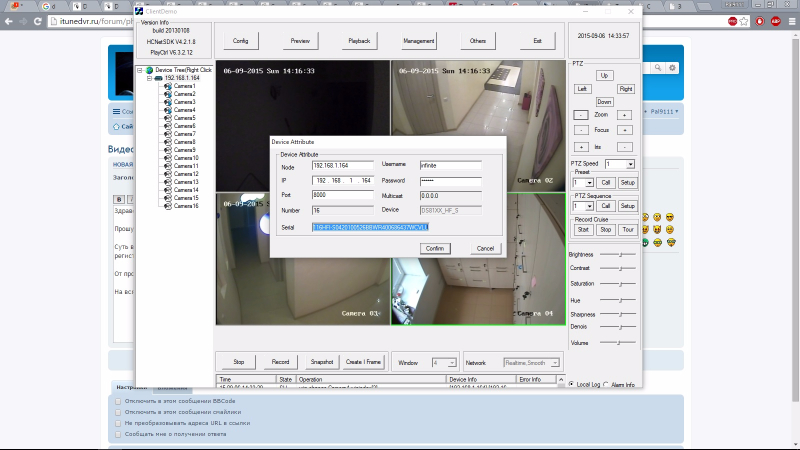This screenshot has width=800, height=450.
Task: Zoom out with the minus button
Action: pos(581,115)
